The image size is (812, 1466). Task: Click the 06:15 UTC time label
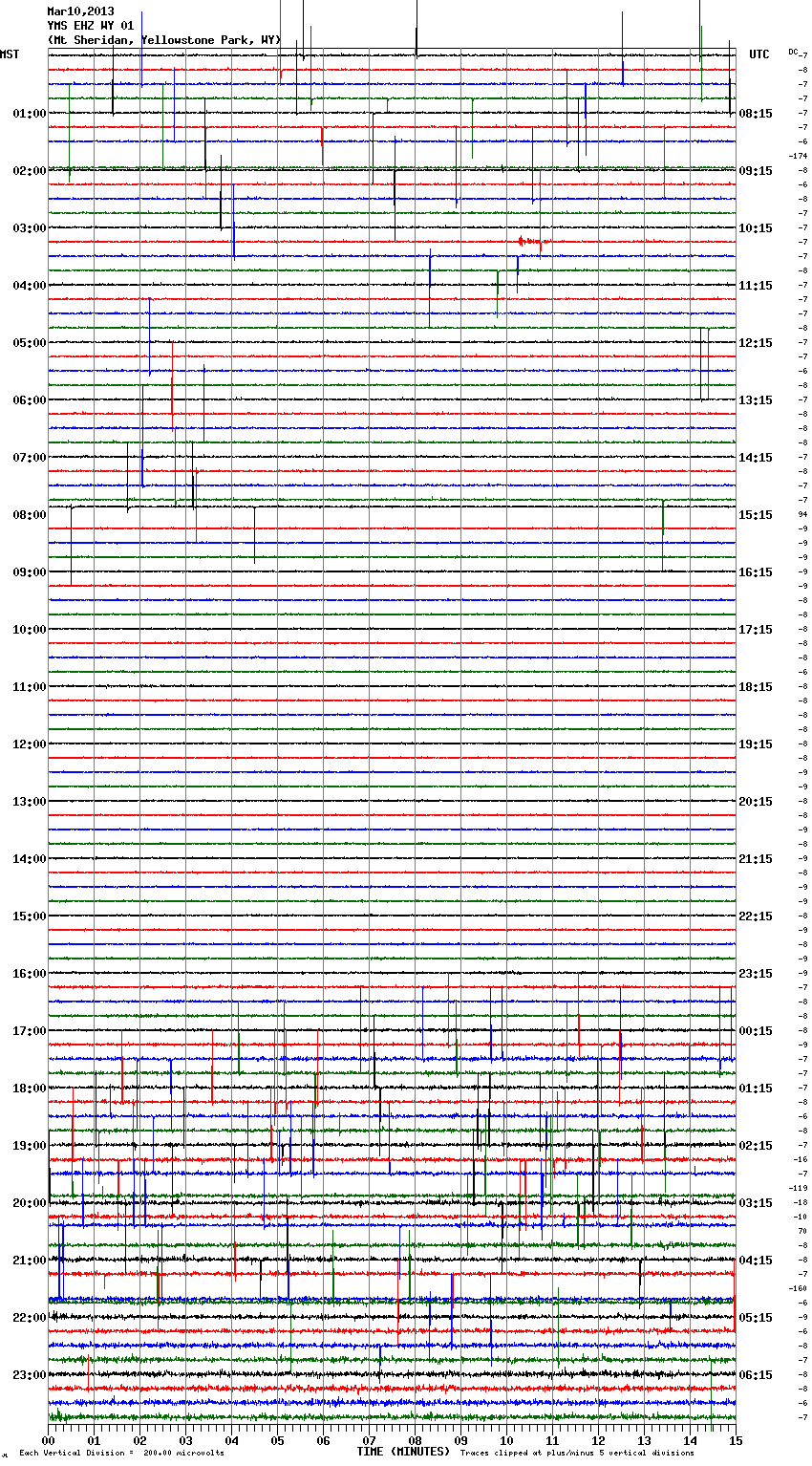(x=756, y=1375)
